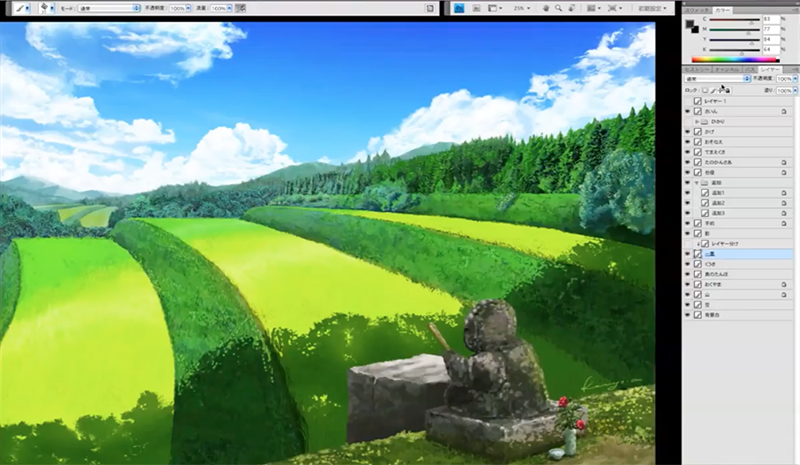Viewport: 800px width, 465px height.
Task: Click the background color swatch in Color panel
Action: (695, 30)
